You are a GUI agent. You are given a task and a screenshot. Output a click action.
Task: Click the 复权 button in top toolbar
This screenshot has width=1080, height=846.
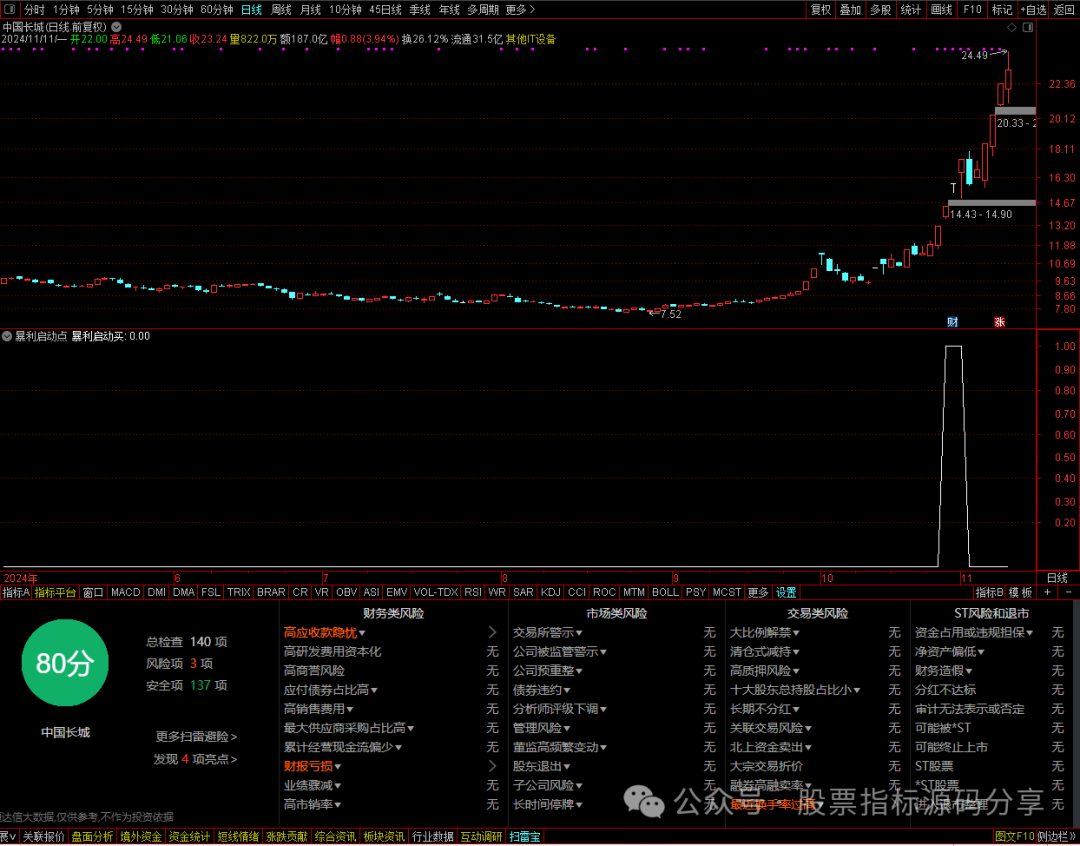[820, 10]
